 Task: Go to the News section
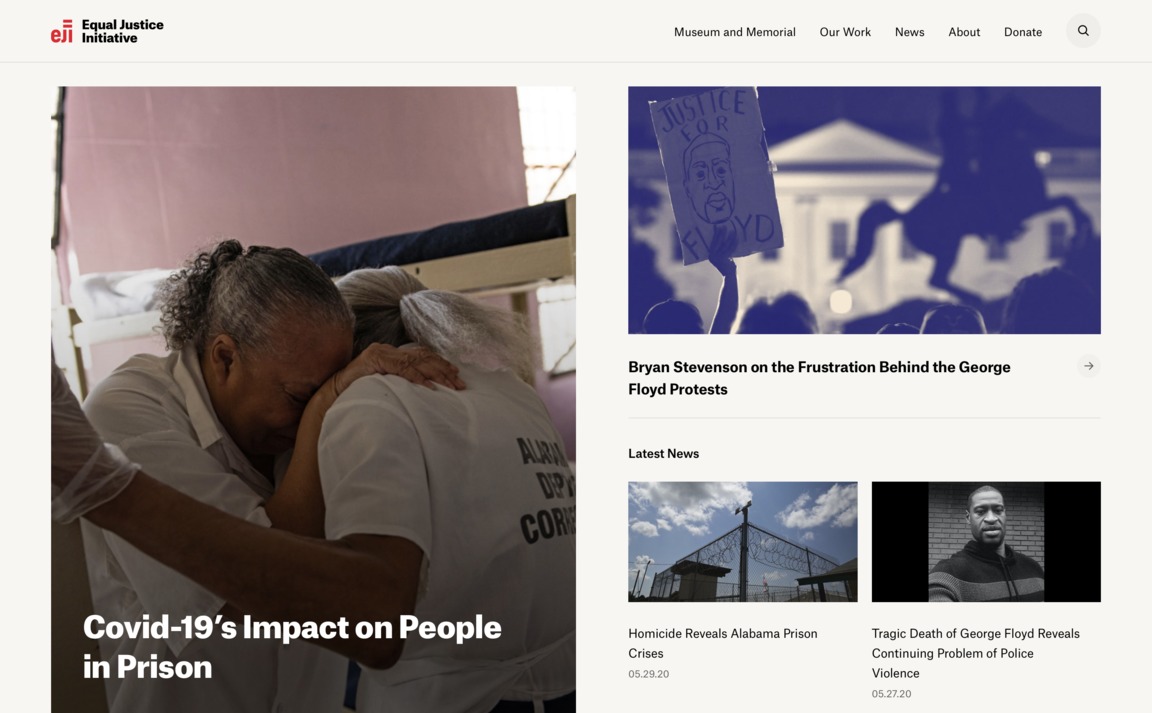point(910,32)
